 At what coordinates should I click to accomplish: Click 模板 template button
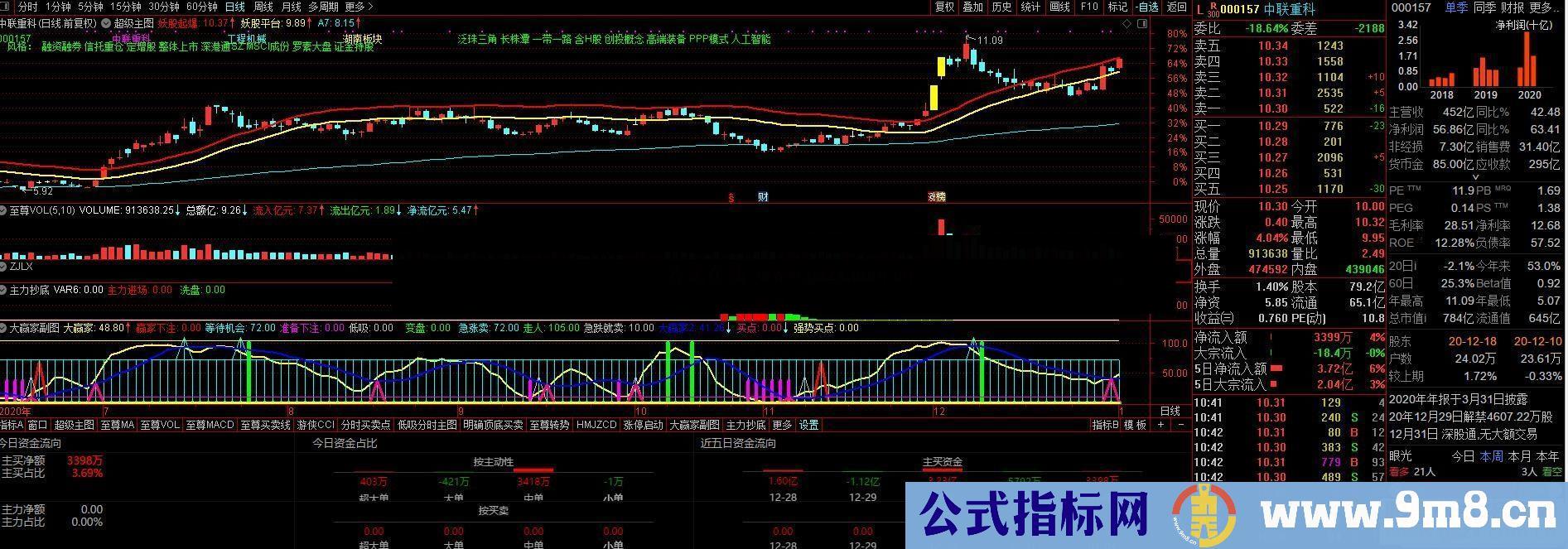pos(1135,425)
